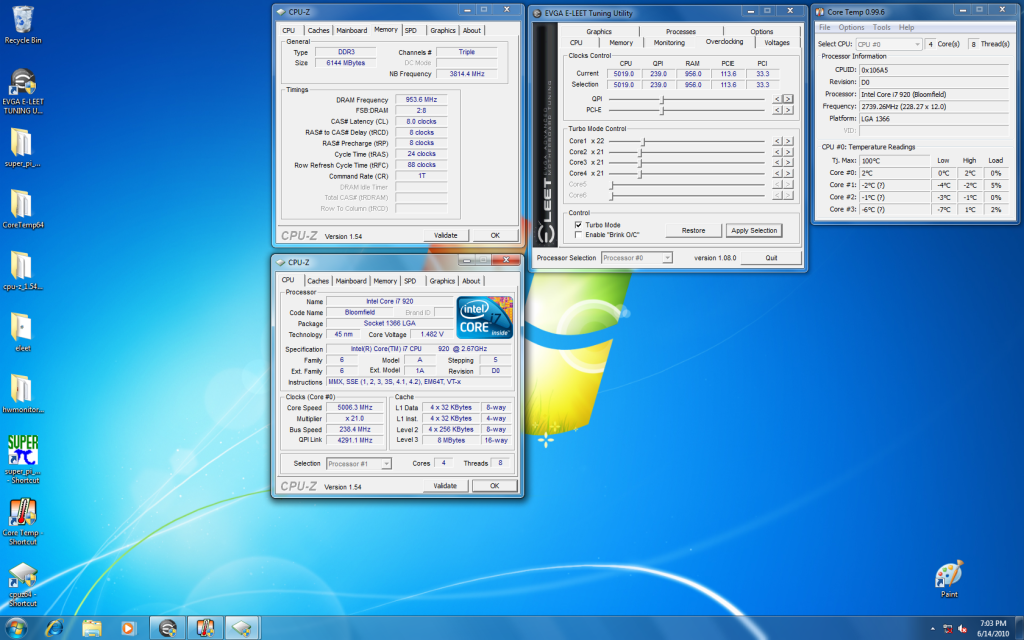The image size is (1024, 640).
Task: Click the Apply Selection button
Action: click(753, 231)
